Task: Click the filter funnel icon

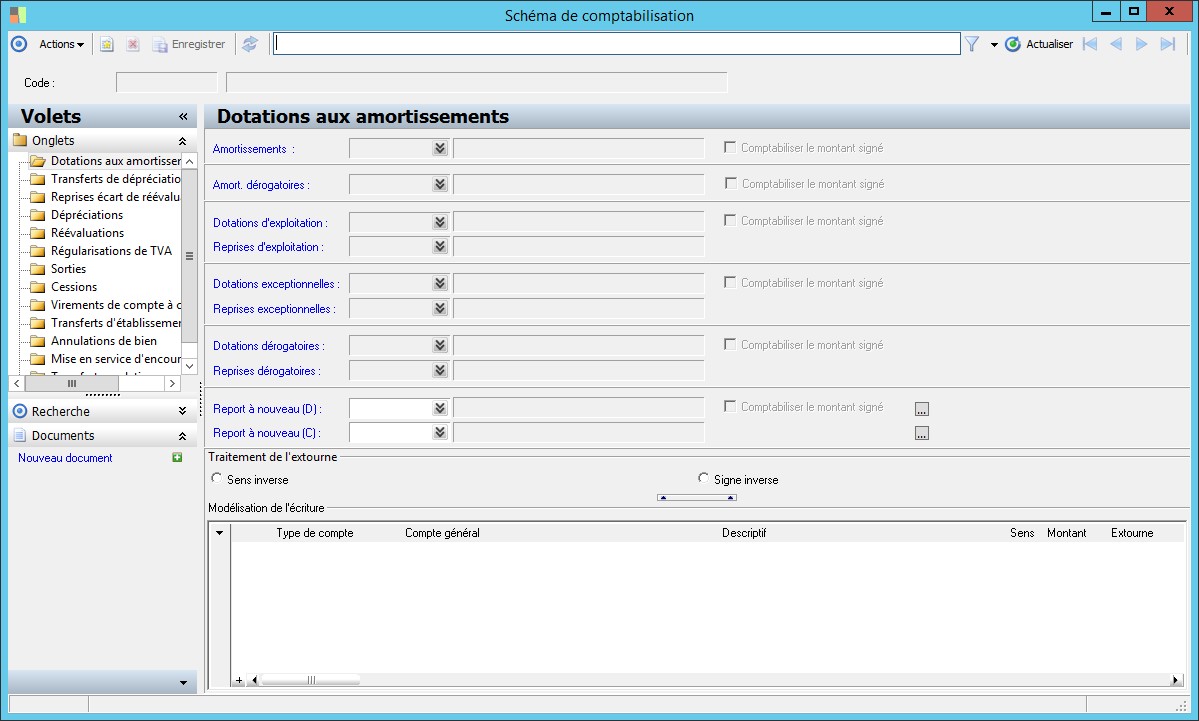Action: (972, 44)
